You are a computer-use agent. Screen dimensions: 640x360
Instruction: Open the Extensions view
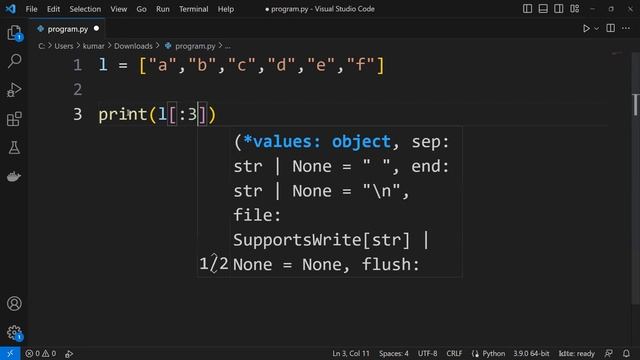point(14,119)
